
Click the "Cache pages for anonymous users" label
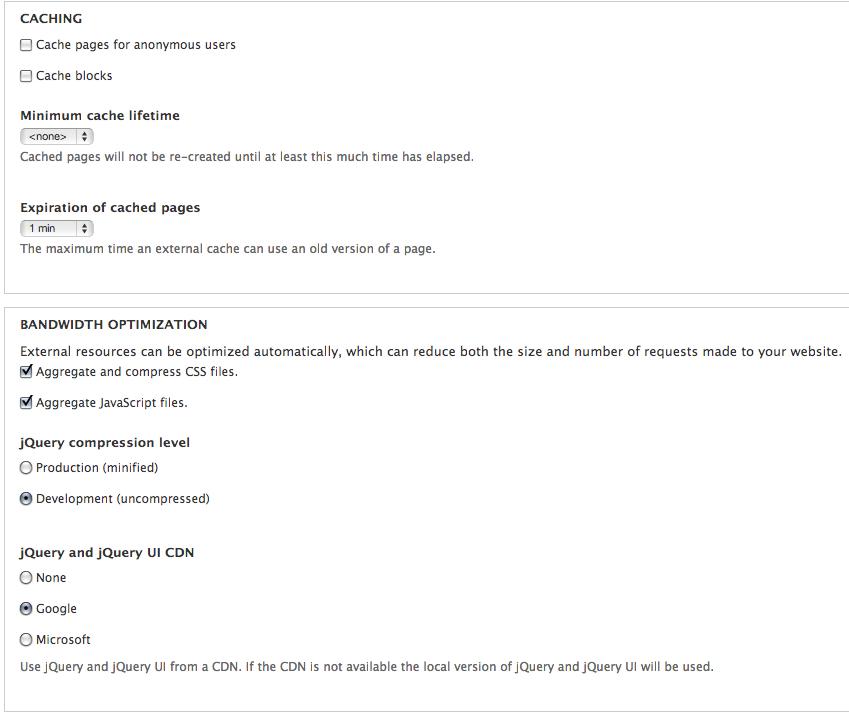pos(136,45)
